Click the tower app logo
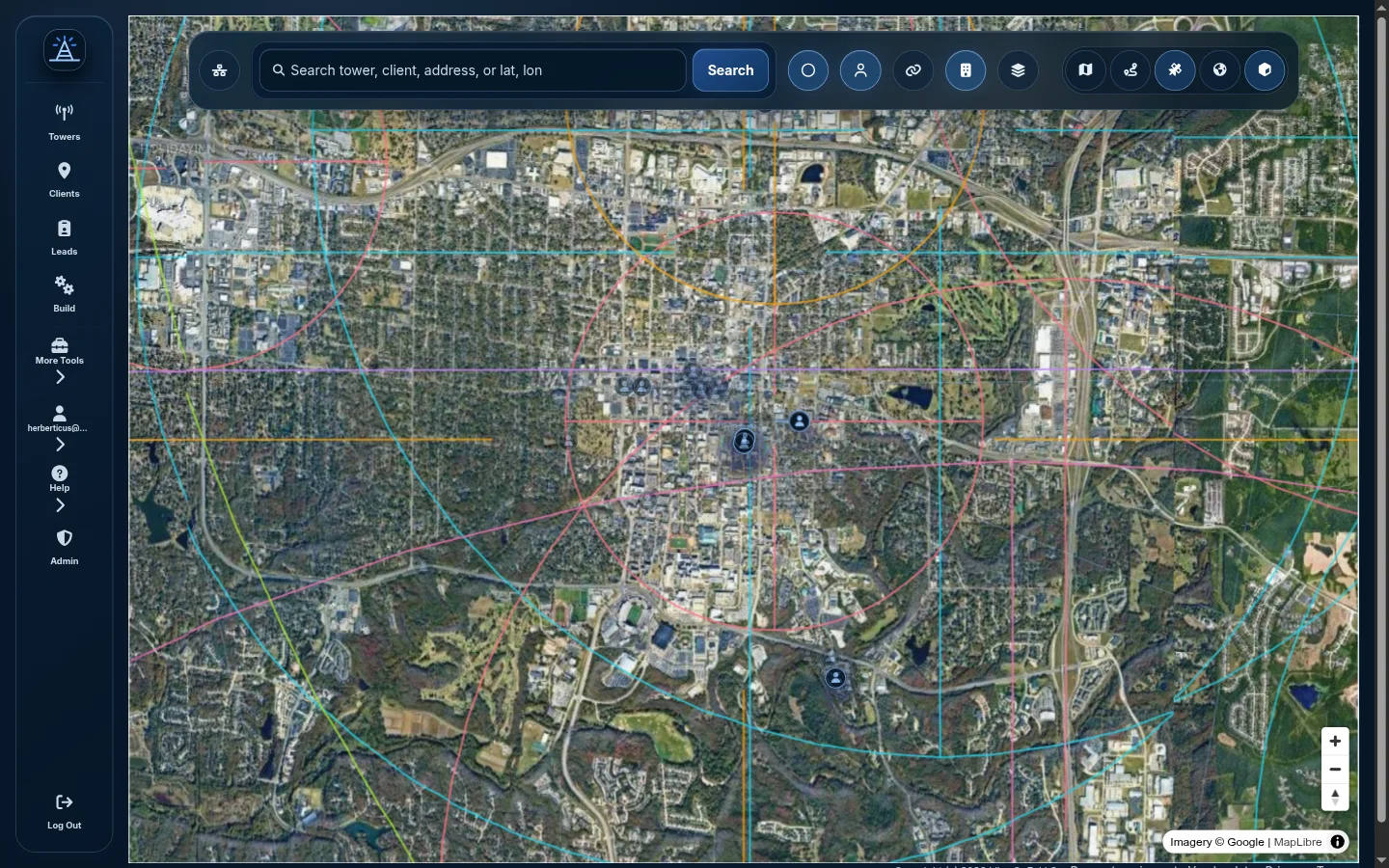This screenshot has width=1389, height=868. [x=65, y=49]
